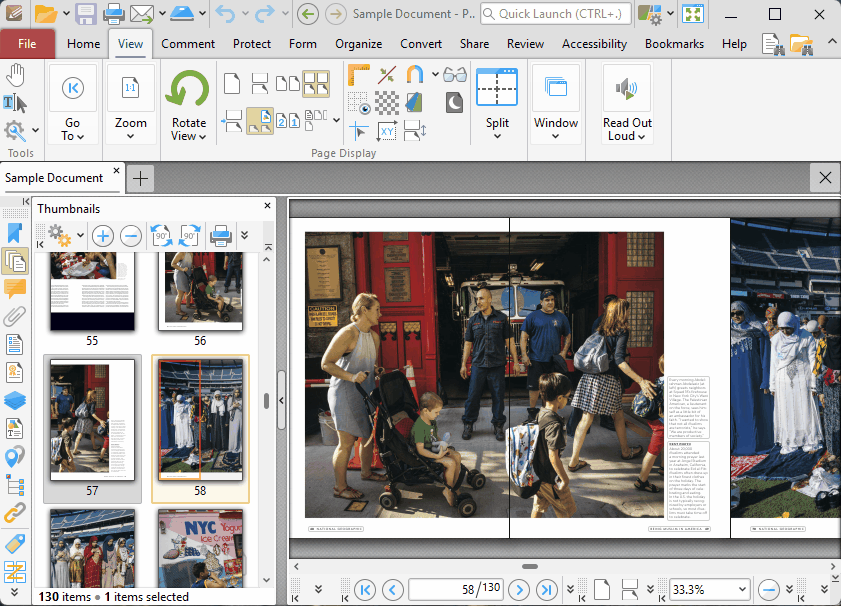
Task: Toggle the transparency grid checkerboard icon
Action: pos(386,102)
